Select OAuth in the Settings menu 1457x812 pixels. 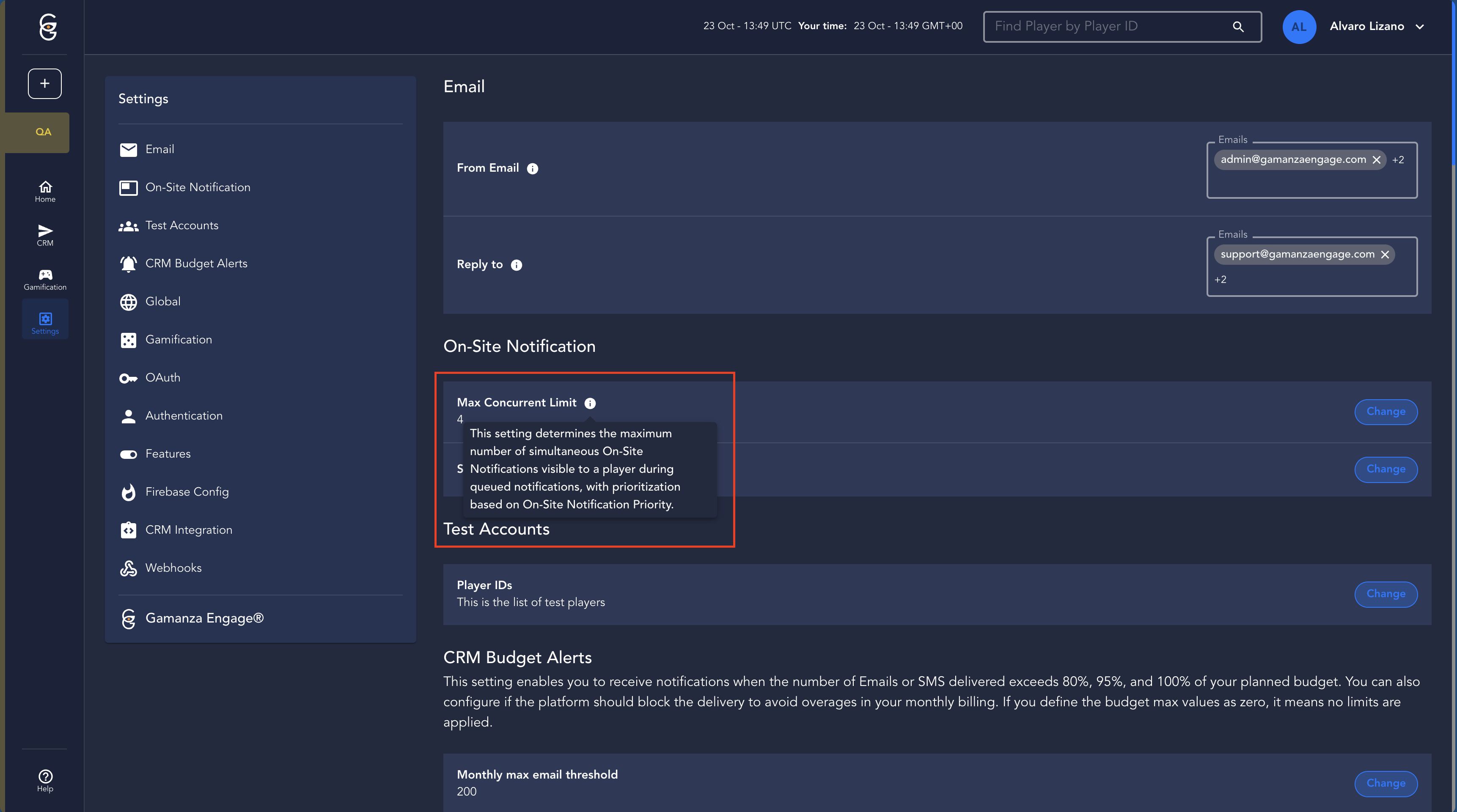click(x=163, y=377)
